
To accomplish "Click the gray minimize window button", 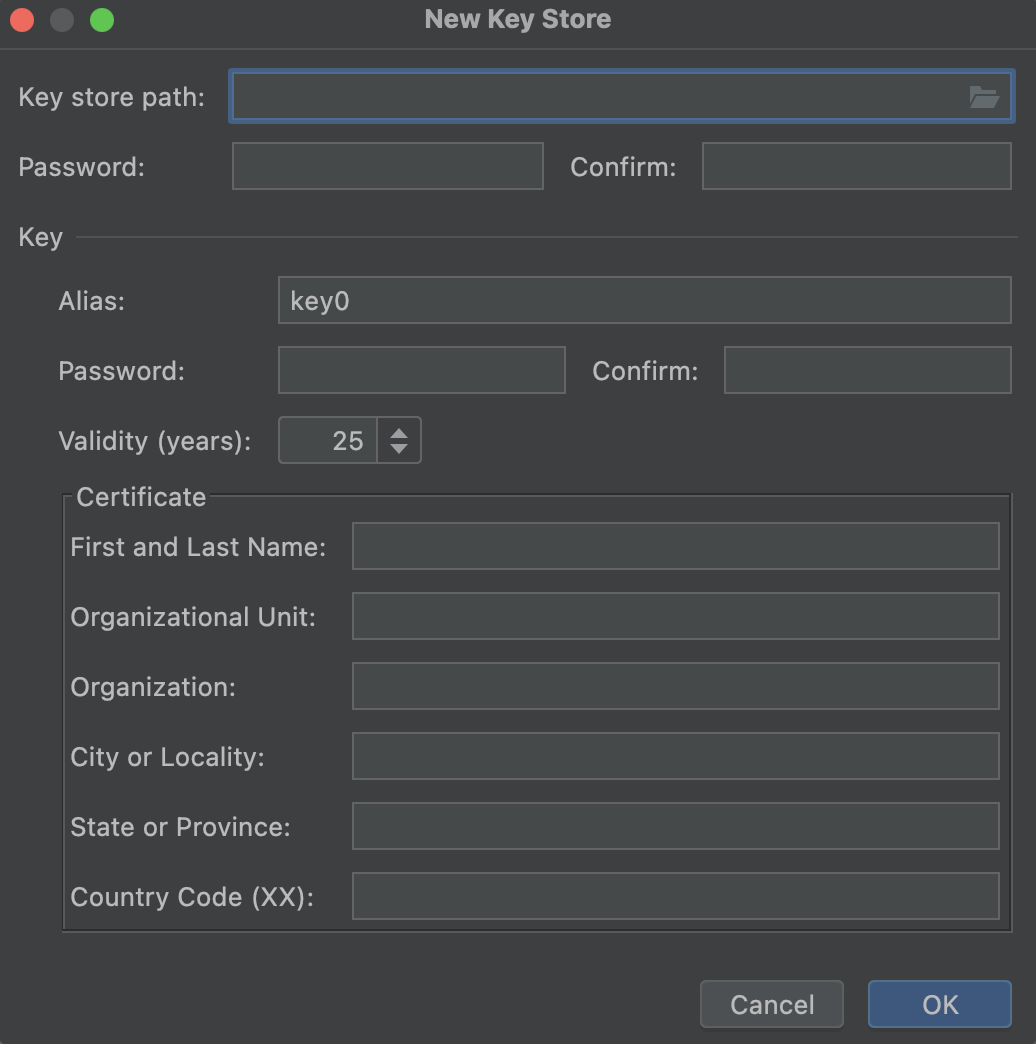I will point(62,20).
